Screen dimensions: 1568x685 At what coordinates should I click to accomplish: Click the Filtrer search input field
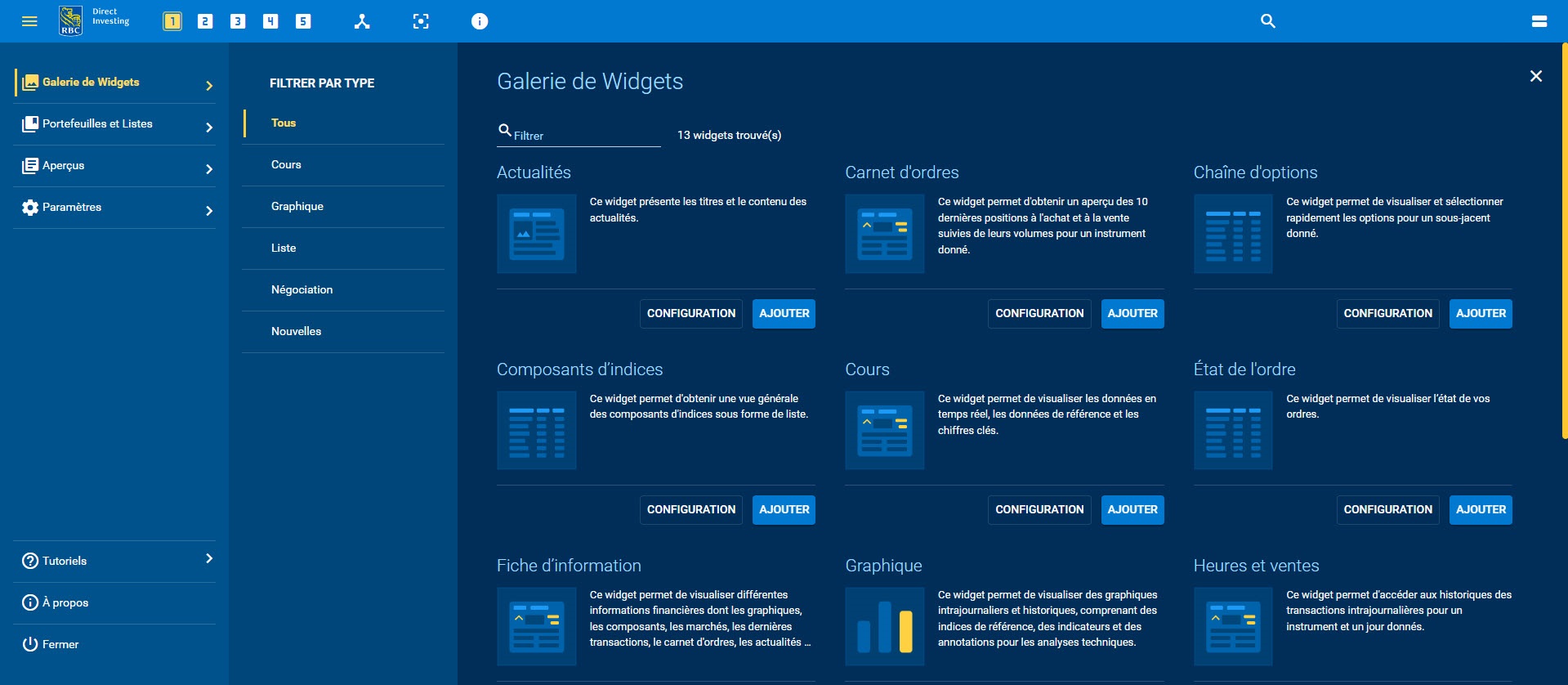(579, 135)
